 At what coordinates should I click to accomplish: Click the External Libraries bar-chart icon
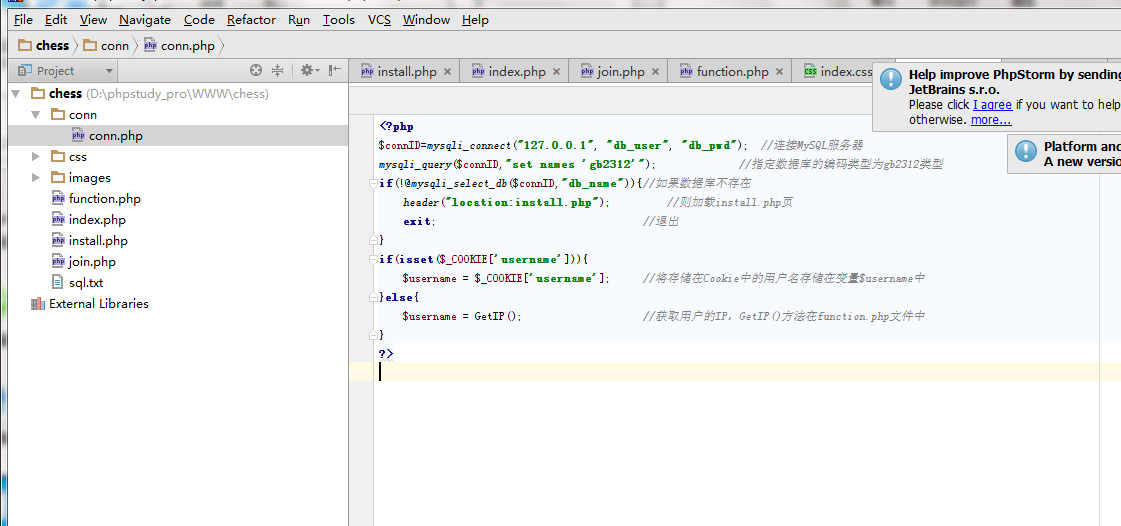pyautogui.click(x=38, y=304)
